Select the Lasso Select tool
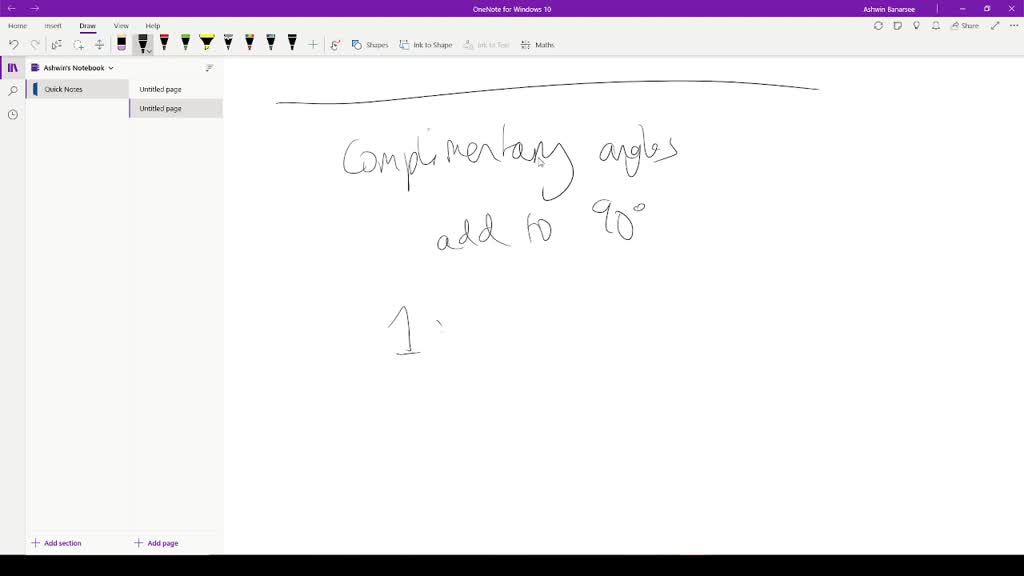Image resolution: width=1024 pixels, height=576 pixels. tap(57, 44)
